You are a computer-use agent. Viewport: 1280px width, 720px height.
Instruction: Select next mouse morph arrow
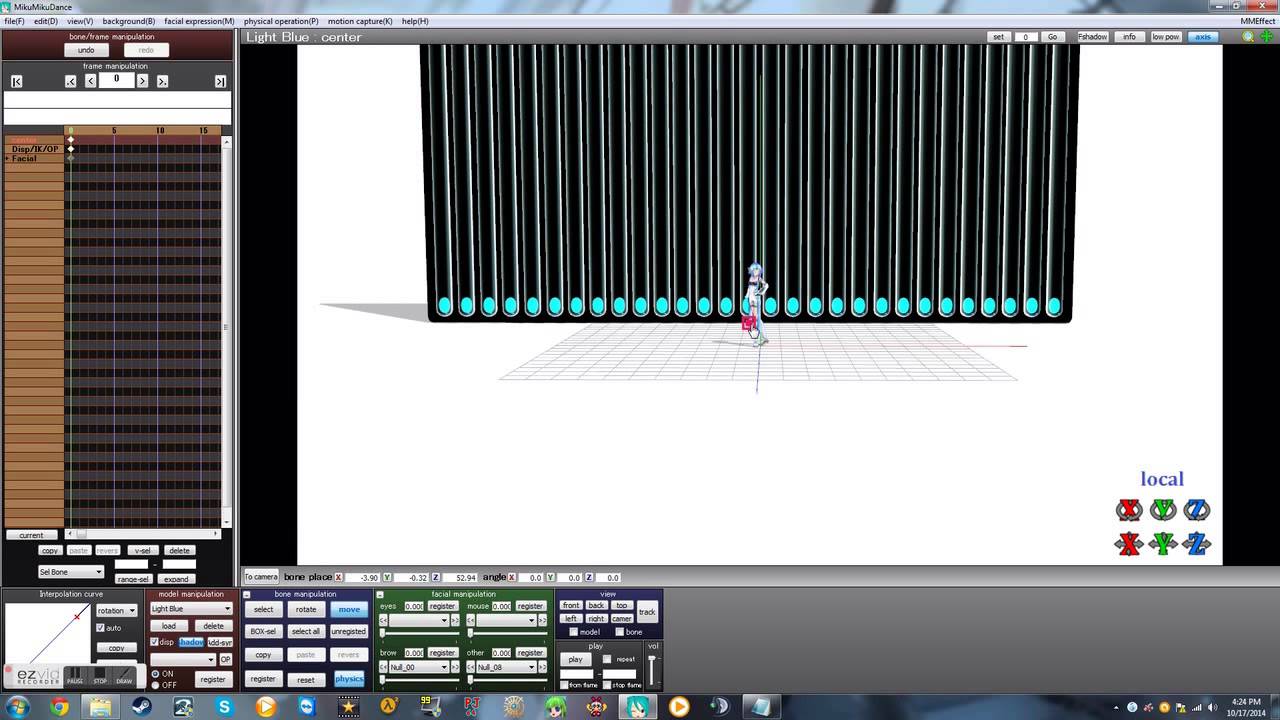click(x=543, y=620)
